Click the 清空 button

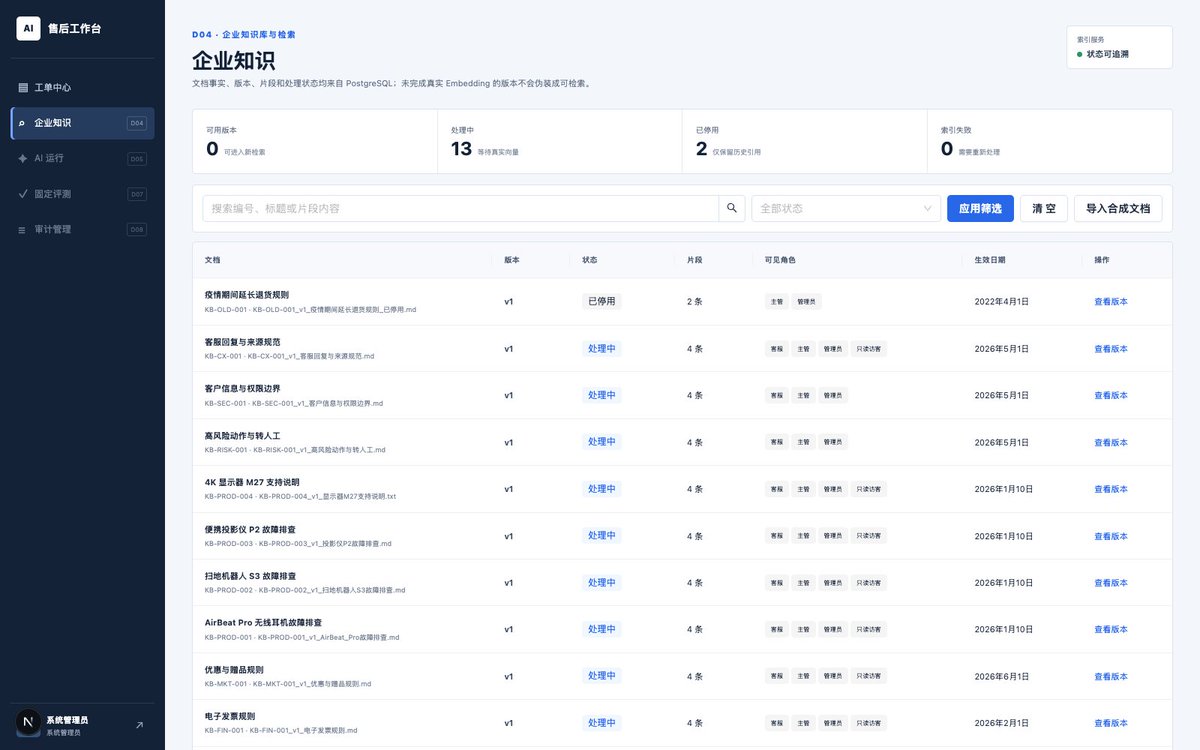(1044, 208)
